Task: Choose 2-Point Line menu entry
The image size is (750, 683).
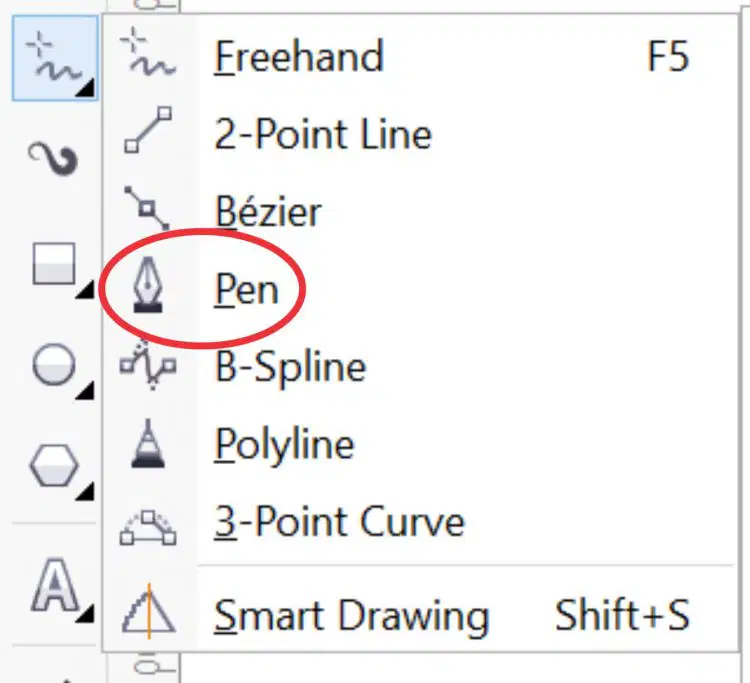Action: (x=420, y=134)
